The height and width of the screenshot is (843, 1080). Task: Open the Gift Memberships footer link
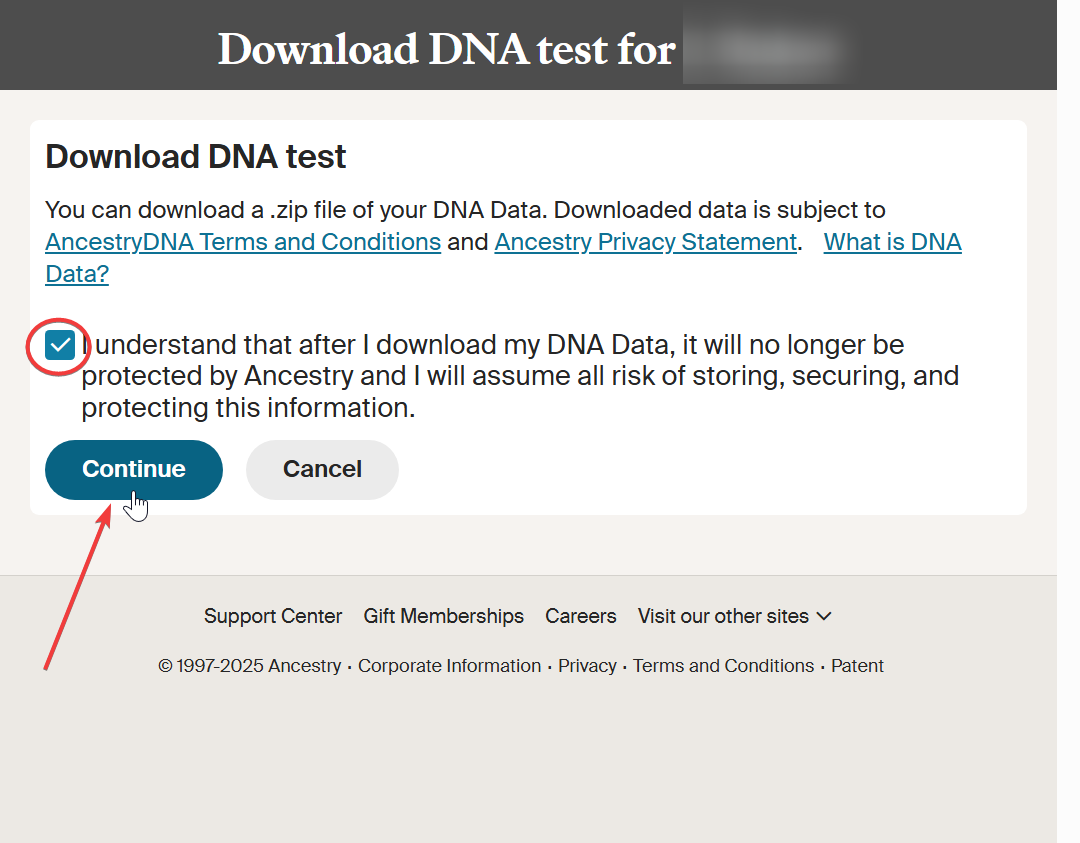pos(443,616)
